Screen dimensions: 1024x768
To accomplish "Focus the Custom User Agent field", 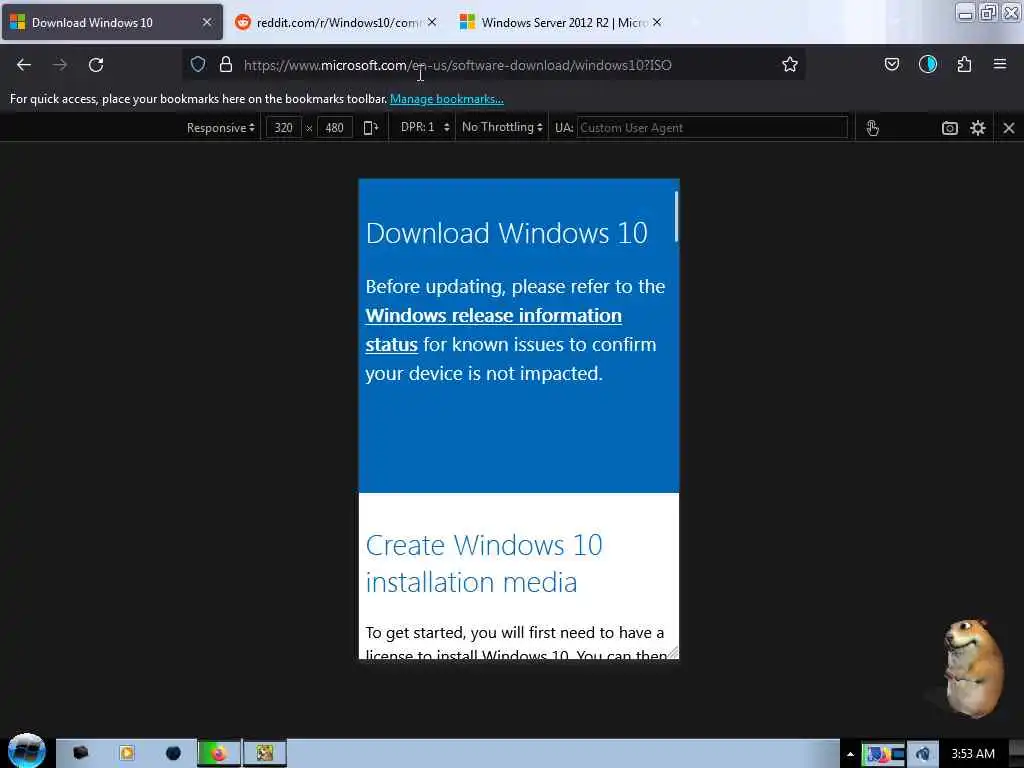I will (x=712, y=127).
